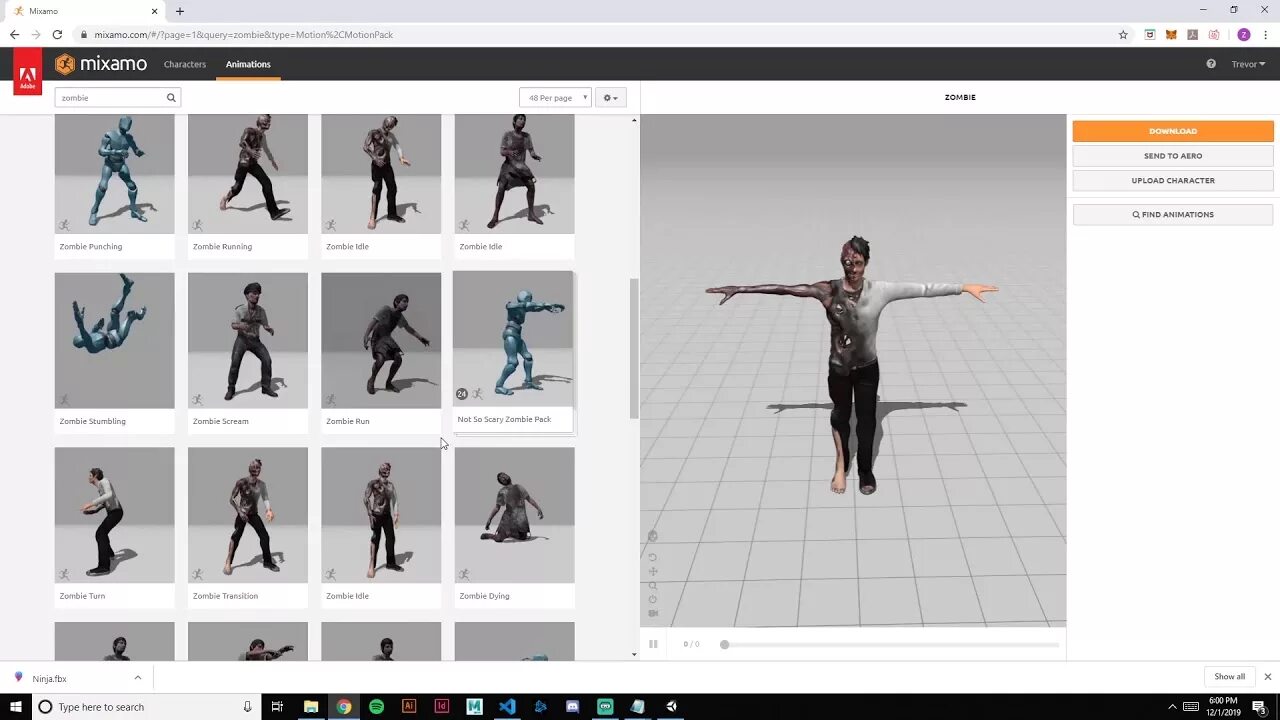The height and width of the screenshot is (720, 1280).
Task: Click the orange Download button
Action: (x=1173, y=131)
